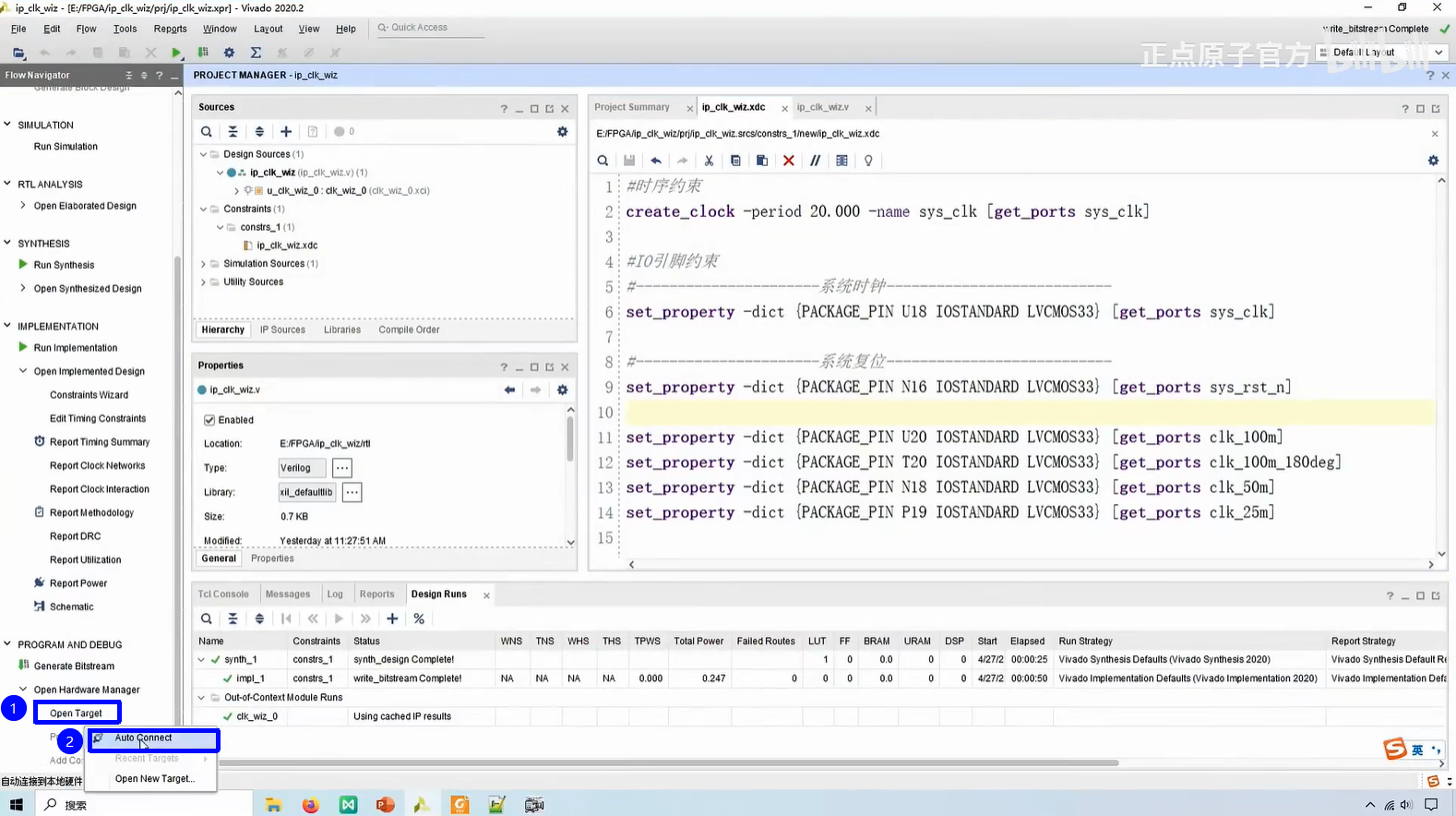1456x816 pixels.
Task: Click search icon in xdc editor toolbar
Action: point(603,161)
